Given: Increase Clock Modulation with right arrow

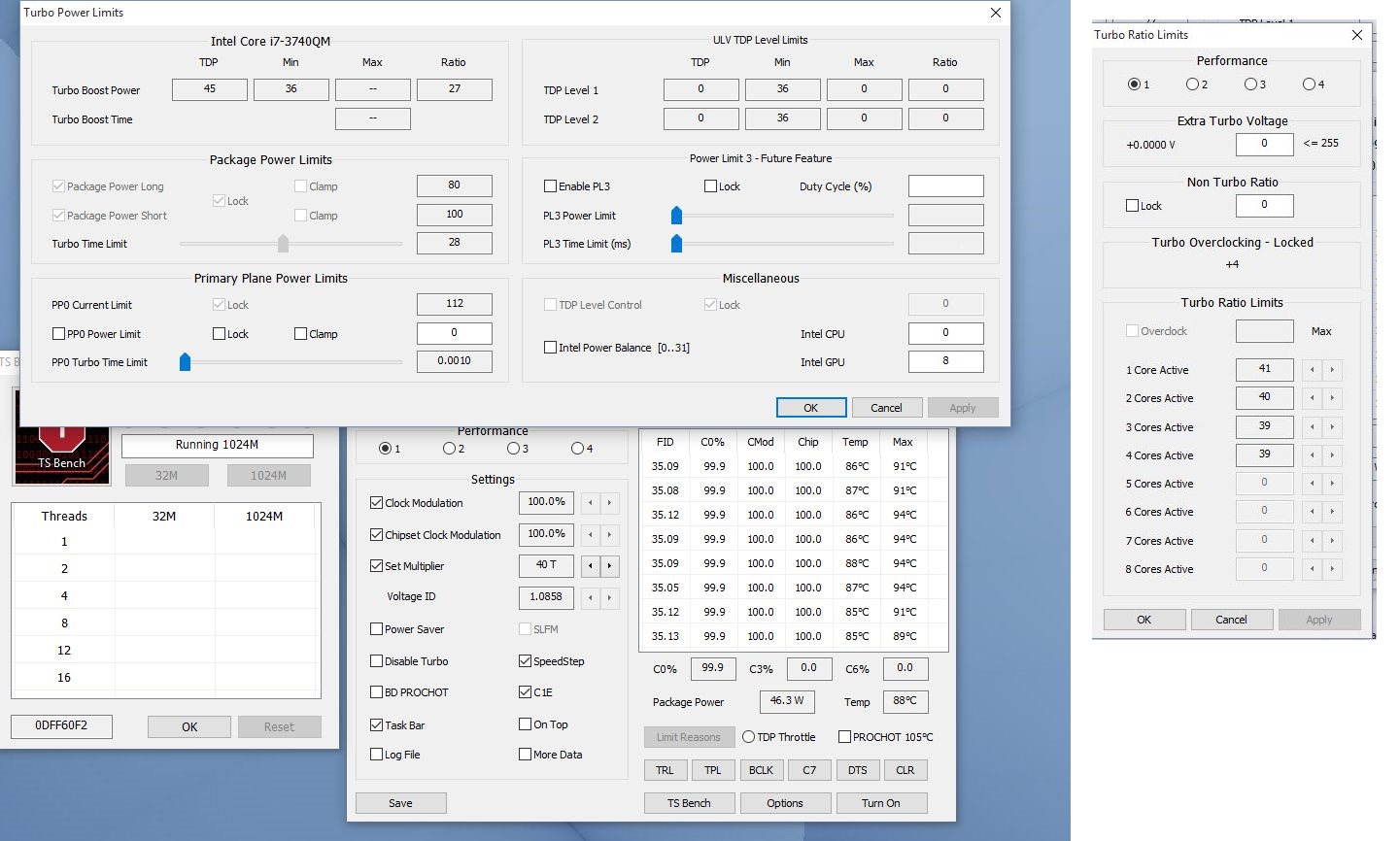Looking at the screenshot, I should (x=609, y=503).
